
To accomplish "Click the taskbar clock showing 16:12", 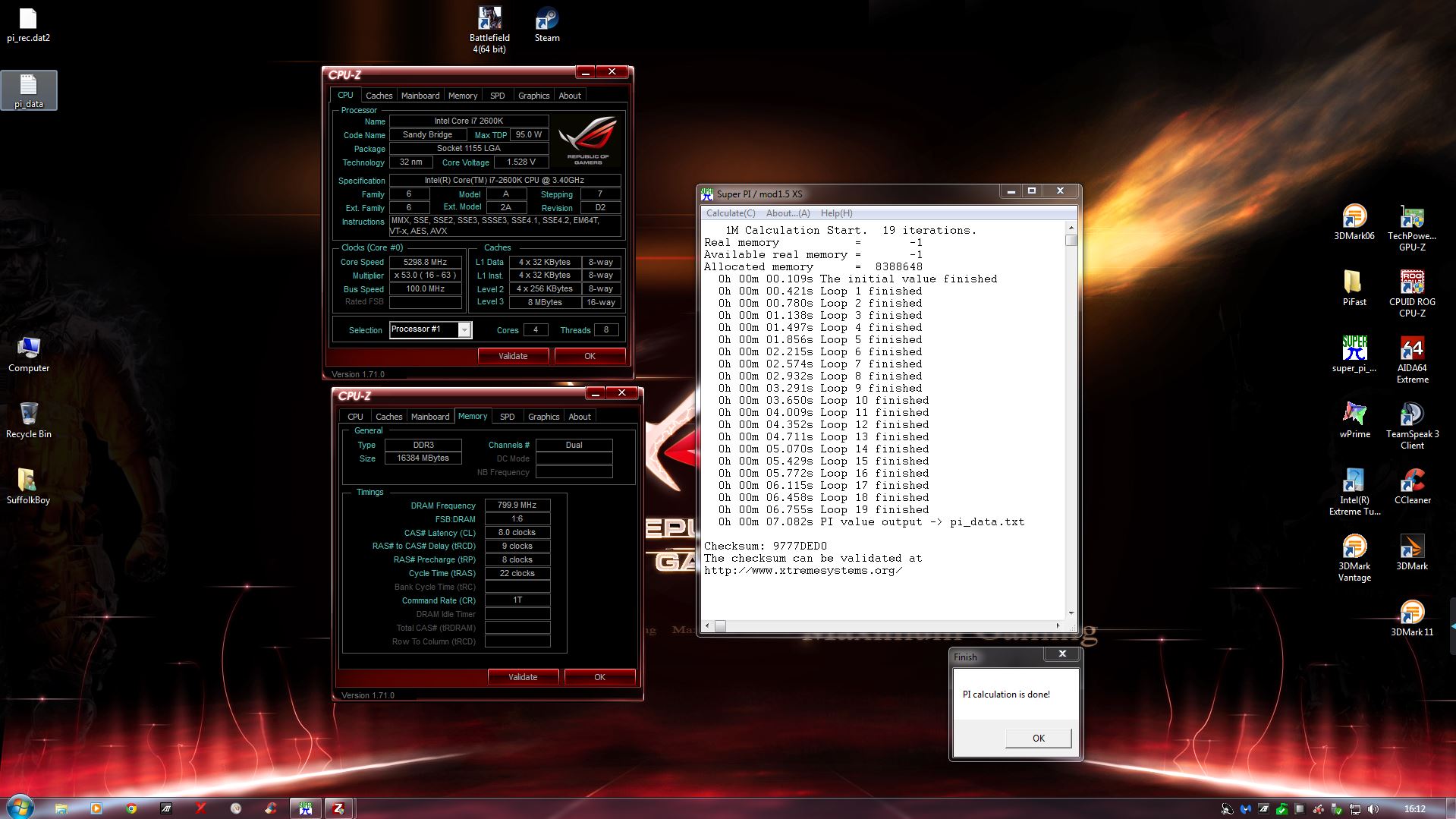I will coord(1414,809).
